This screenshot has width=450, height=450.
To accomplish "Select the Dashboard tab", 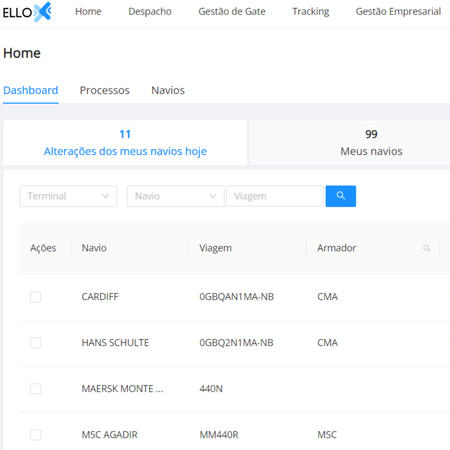I will tap(31, 90).
